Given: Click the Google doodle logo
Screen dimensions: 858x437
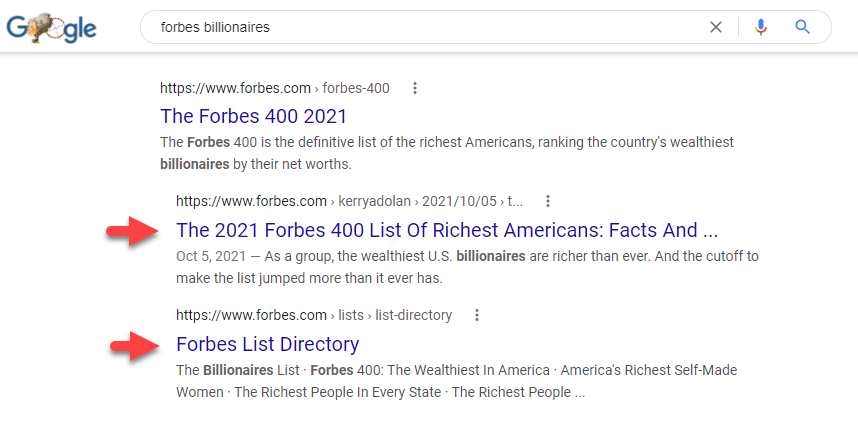Looking at the screenshot, I should [52, 27].
